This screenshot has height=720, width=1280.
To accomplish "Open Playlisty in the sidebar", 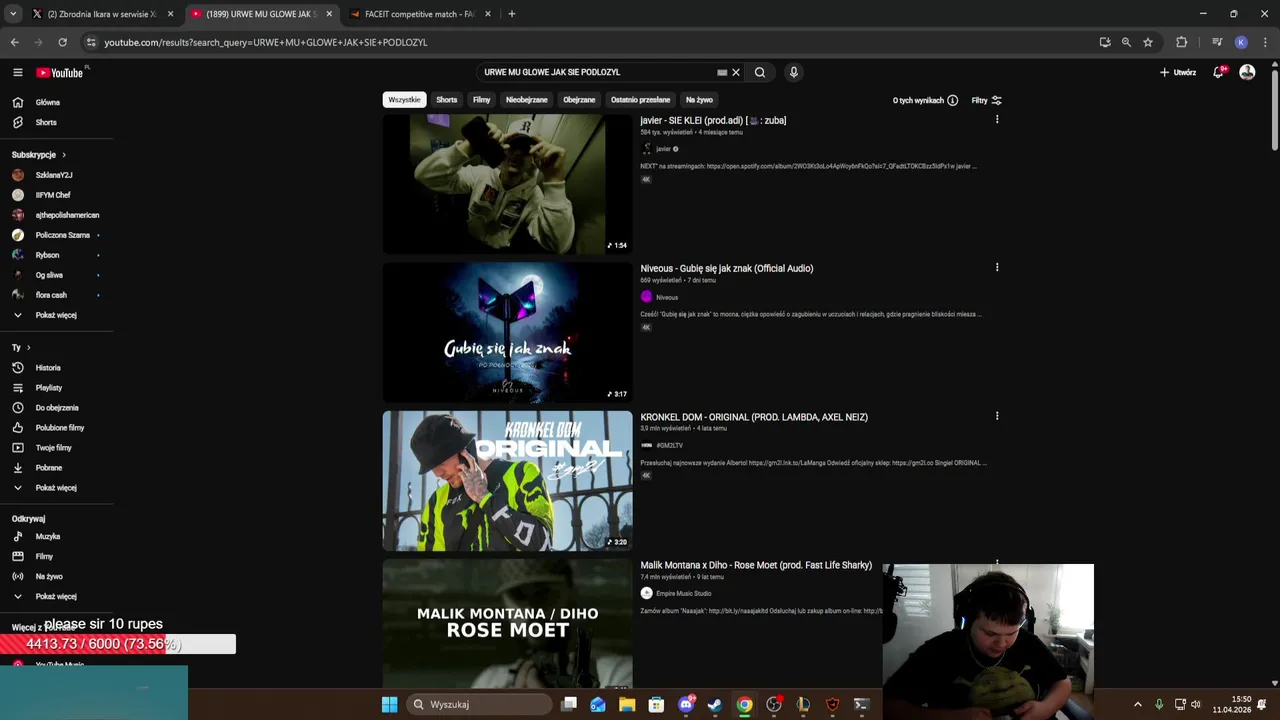I will 49,388.
